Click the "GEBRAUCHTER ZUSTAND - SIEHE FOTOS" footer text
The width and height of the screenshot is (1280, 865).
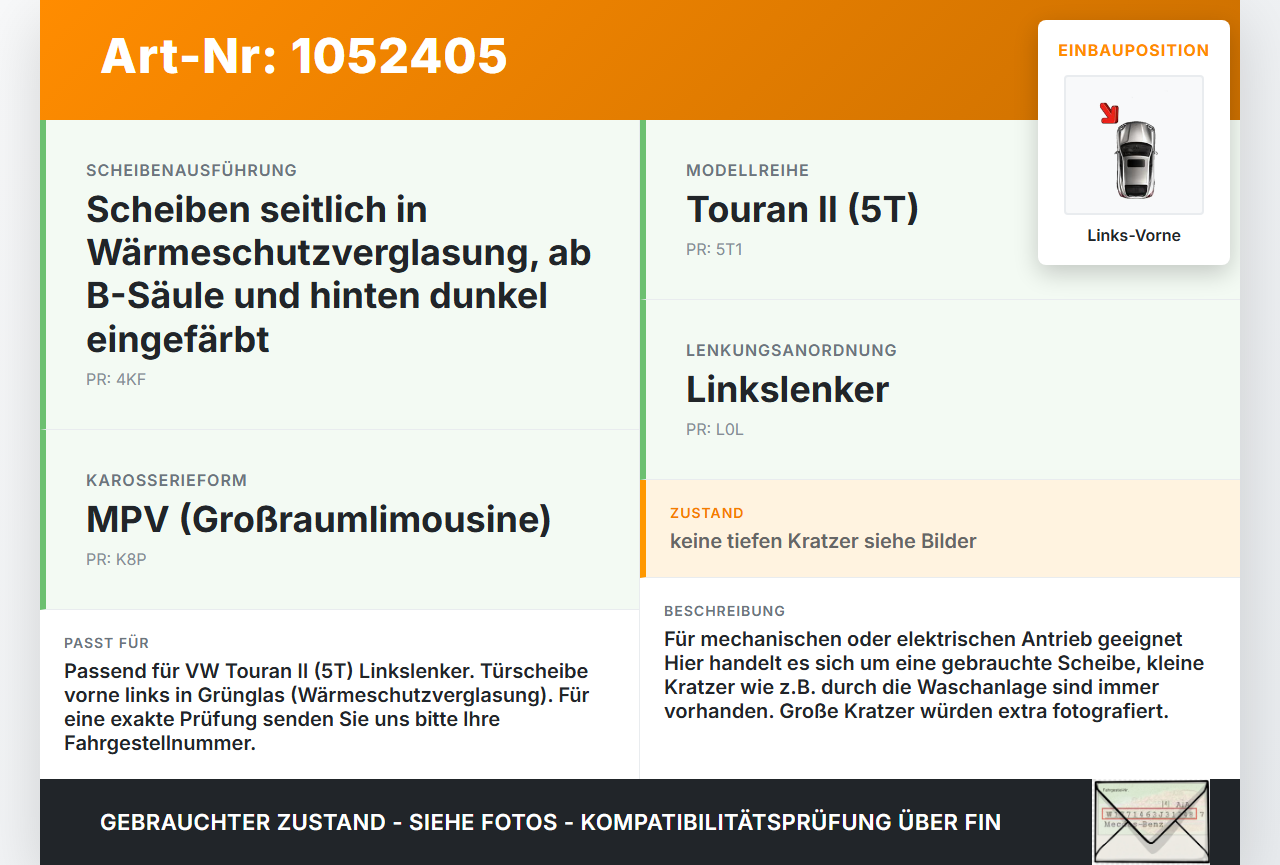click(x=550, y=822)
